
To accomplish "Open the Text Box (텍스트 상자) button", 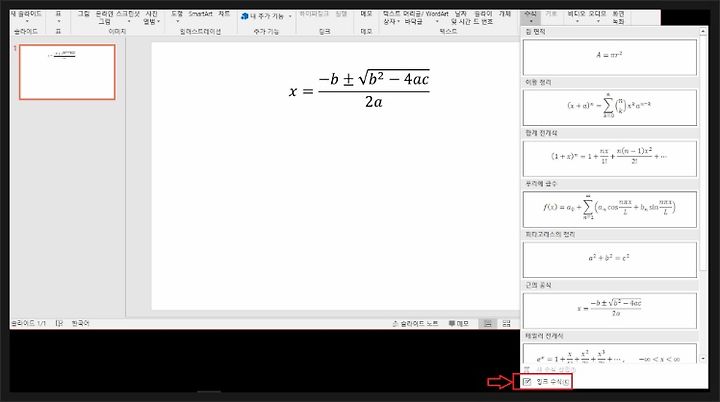I will pyautogui.click(x=392, y=17).
